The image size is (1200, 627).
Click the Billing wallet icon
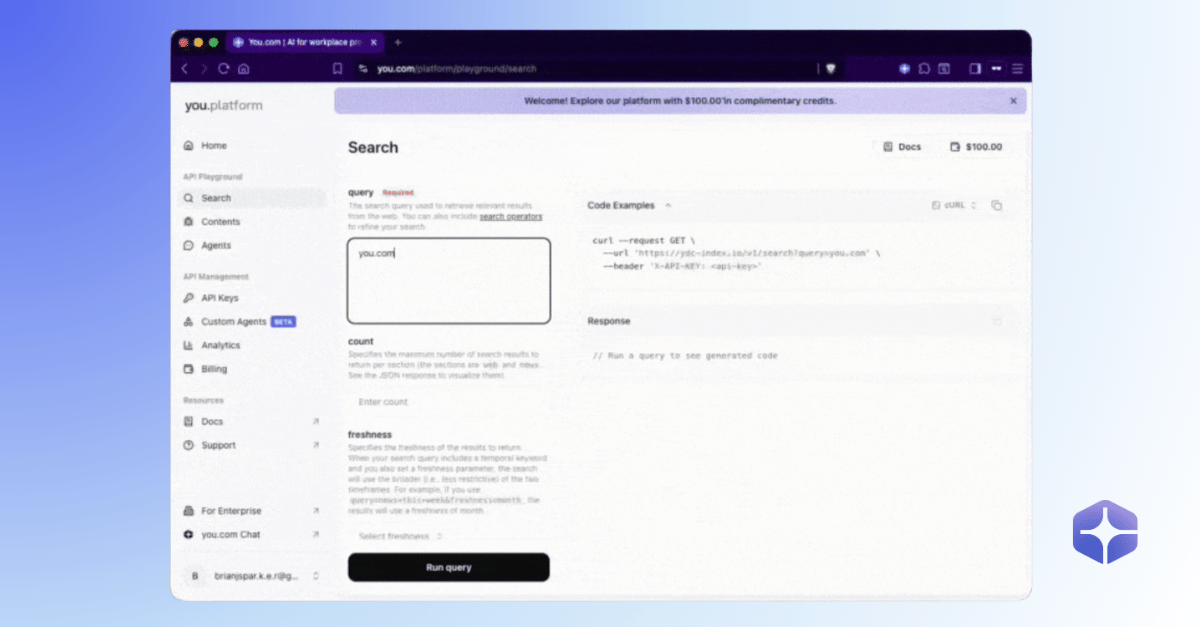(x=188, y=369)
